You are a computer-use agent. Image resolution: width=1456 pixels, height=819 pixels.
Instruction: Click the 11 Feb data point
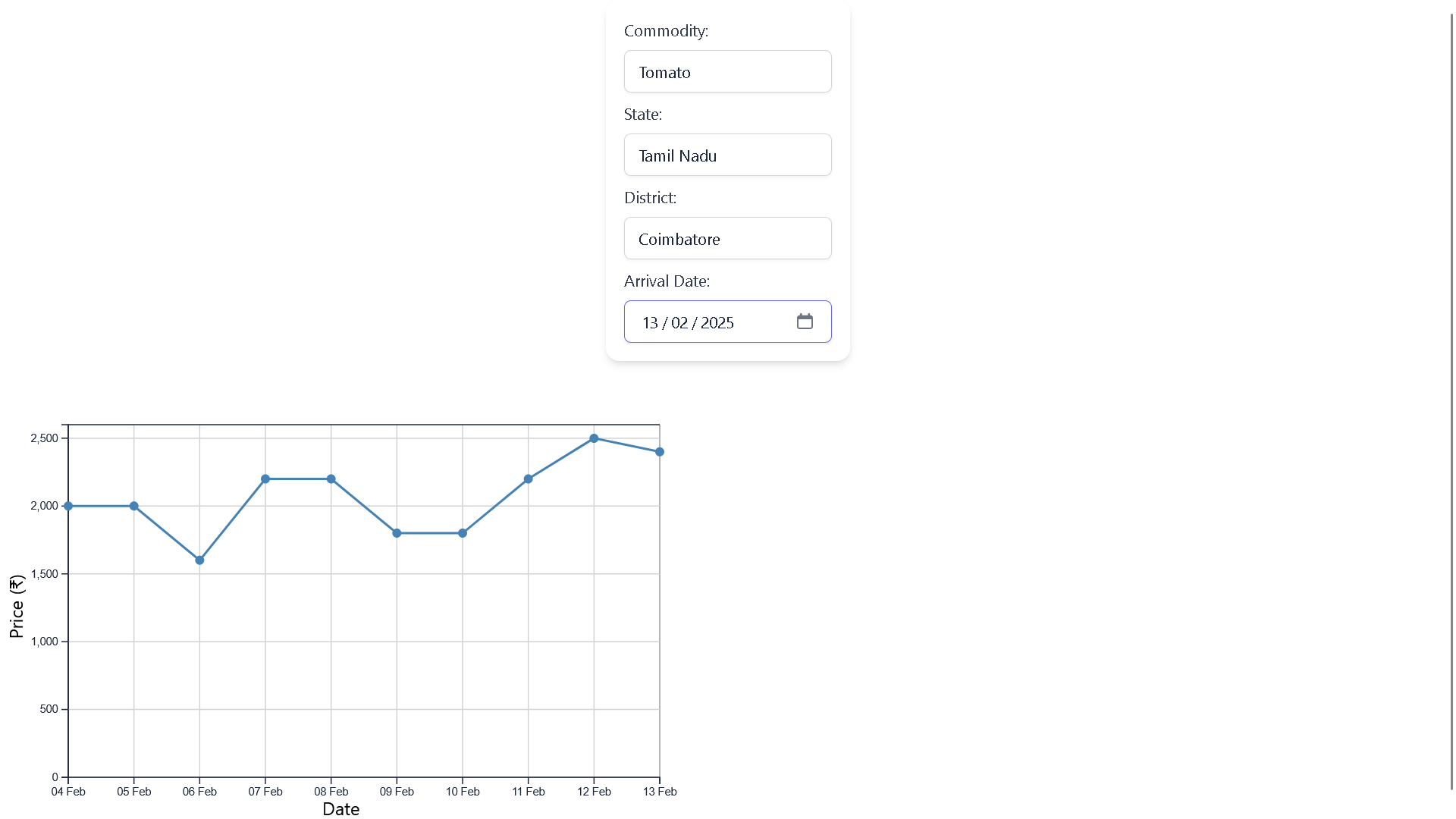click(x=529, y=479)
